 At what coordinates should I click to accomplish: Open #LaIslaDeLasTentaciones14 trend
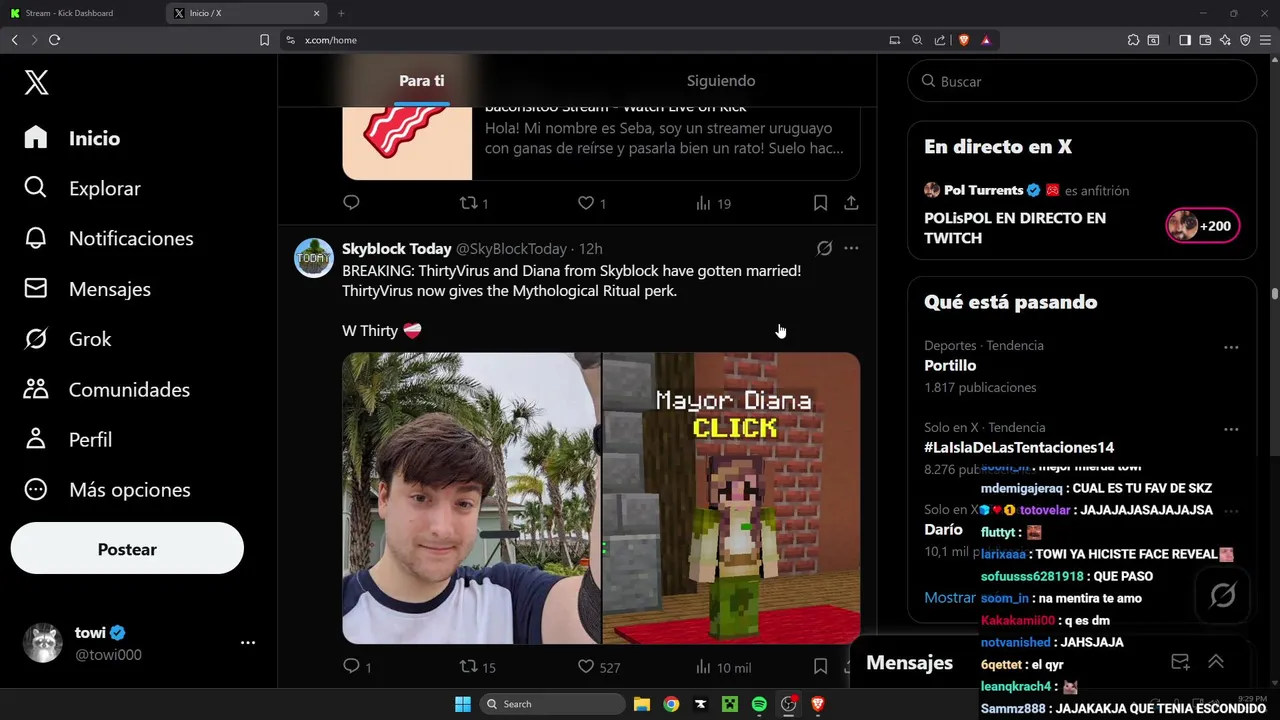[1019, 447]
